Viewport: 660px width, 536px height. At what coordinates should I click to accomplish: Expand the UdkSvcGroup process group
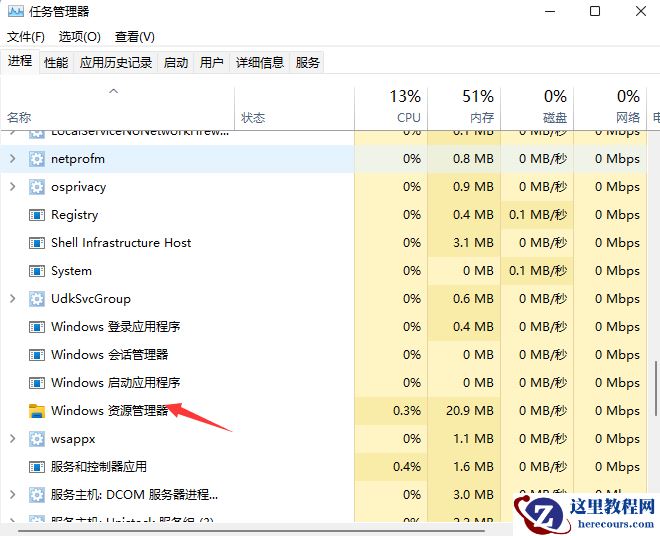coord(13,299)
